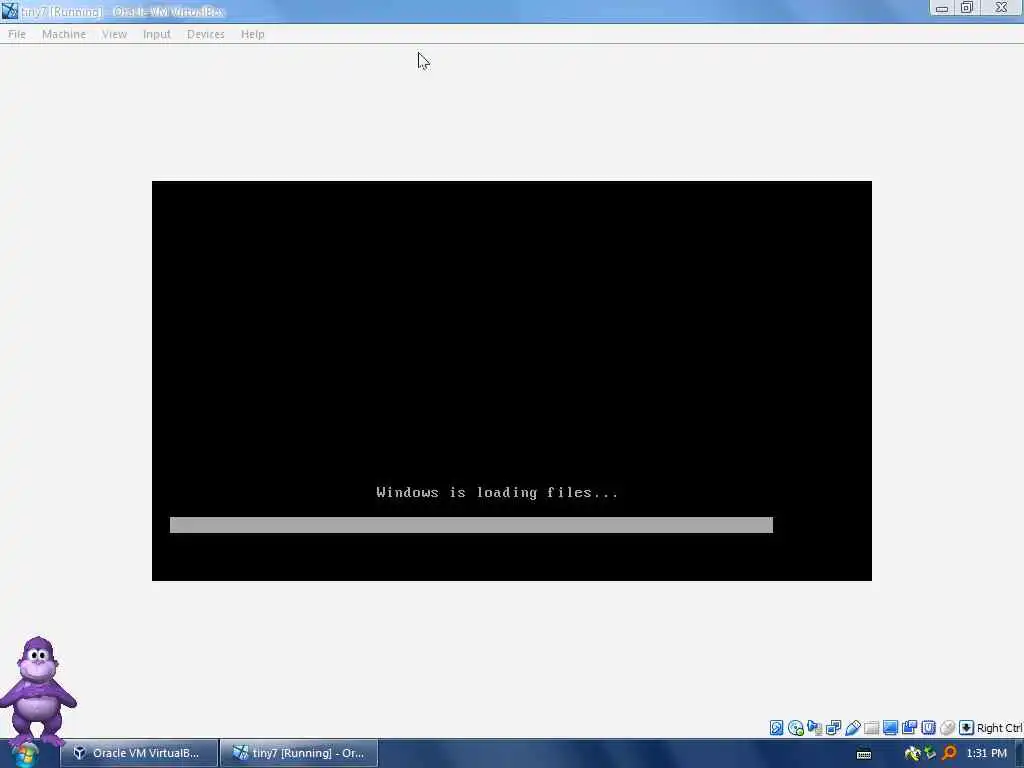Click the grayed video capture status icon
Viewport: 1024px width, 768px height.
[871, 728]
